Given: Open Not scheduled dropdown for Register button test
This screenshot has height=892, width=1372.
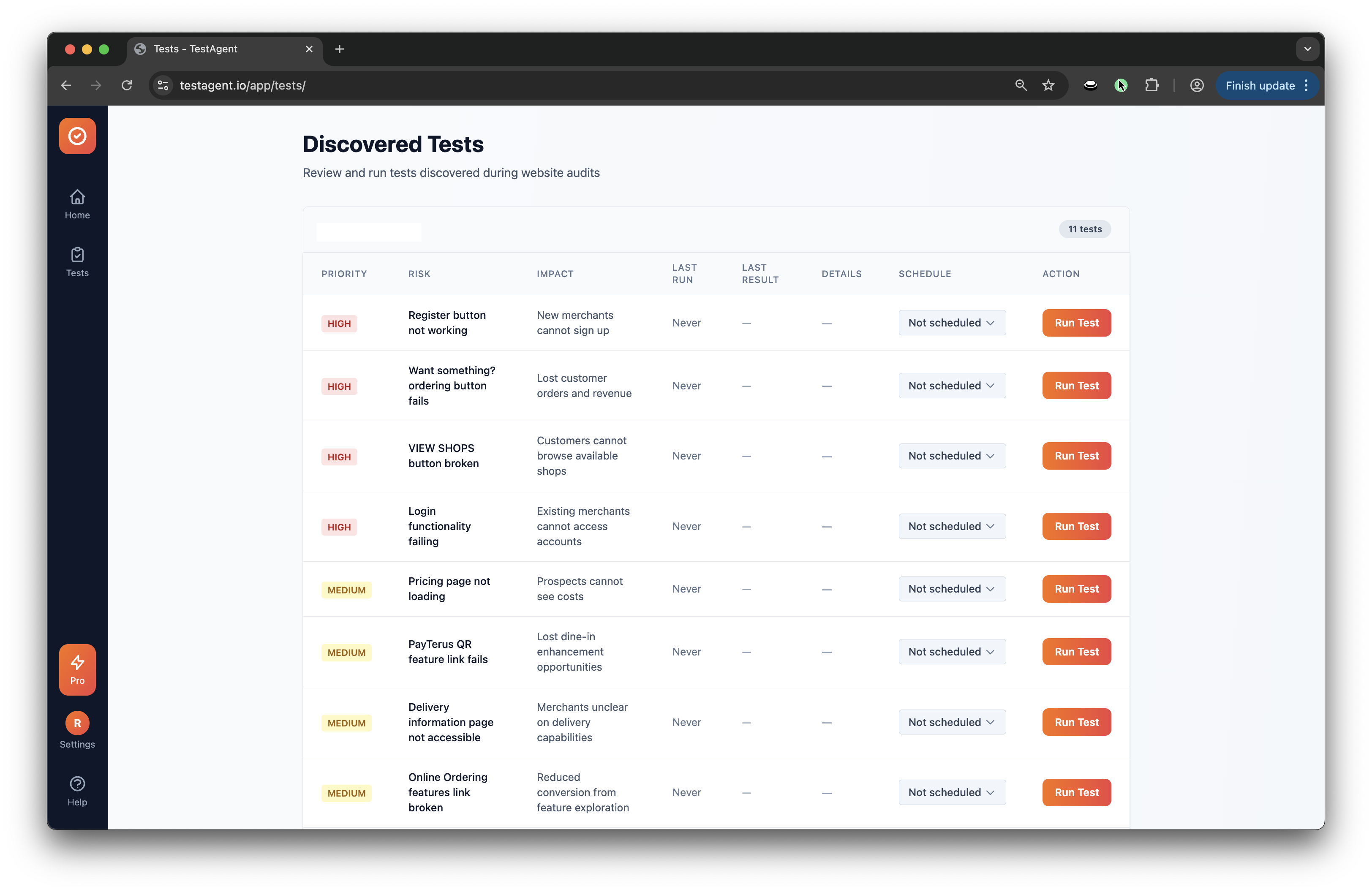Looking at the screenshot, I should [951, 323].
